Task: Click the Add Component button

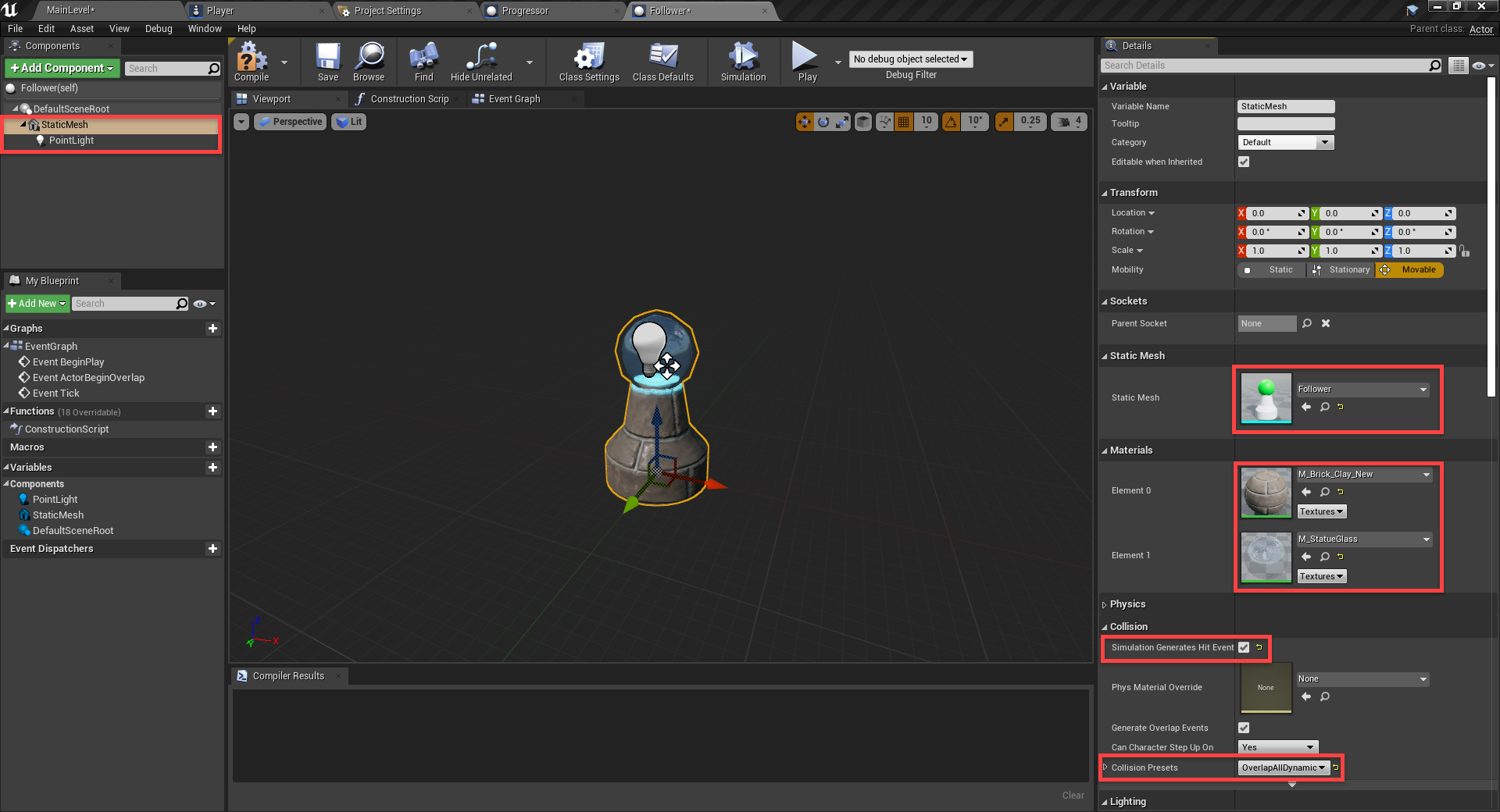Action: [x=62, y=69]
